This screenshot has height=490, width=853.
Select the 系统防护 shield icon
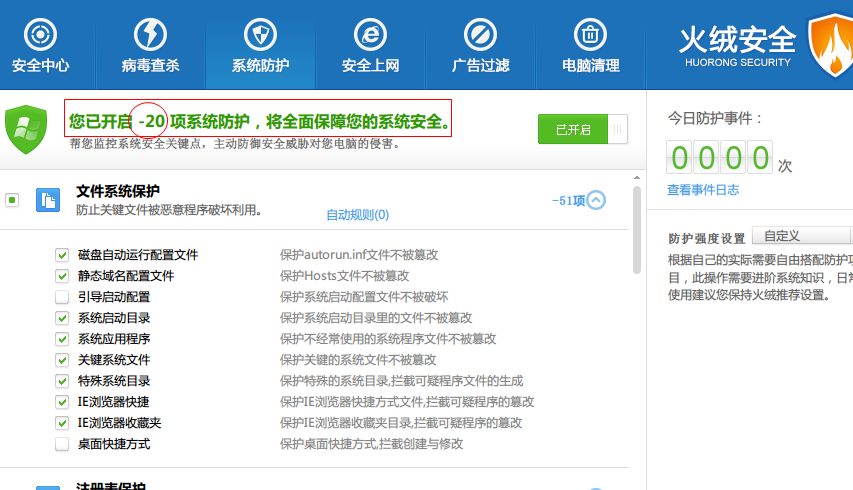coord(260,35)
